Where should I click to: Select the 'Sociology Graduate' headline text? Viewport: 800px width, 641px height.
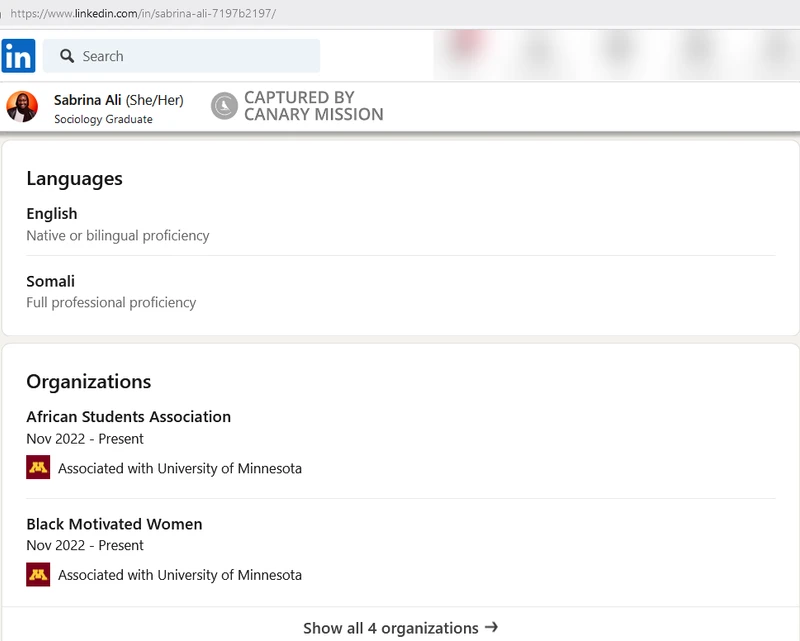[103, 119]
